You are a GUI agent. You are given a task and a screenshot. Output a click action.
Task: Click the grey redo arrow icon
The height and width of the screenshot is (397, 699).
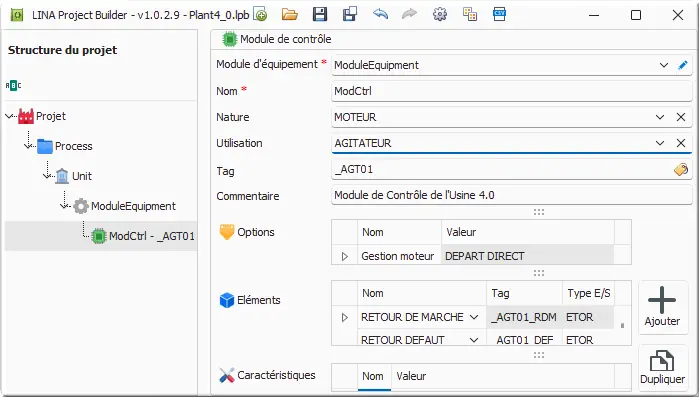click(409, 14)
